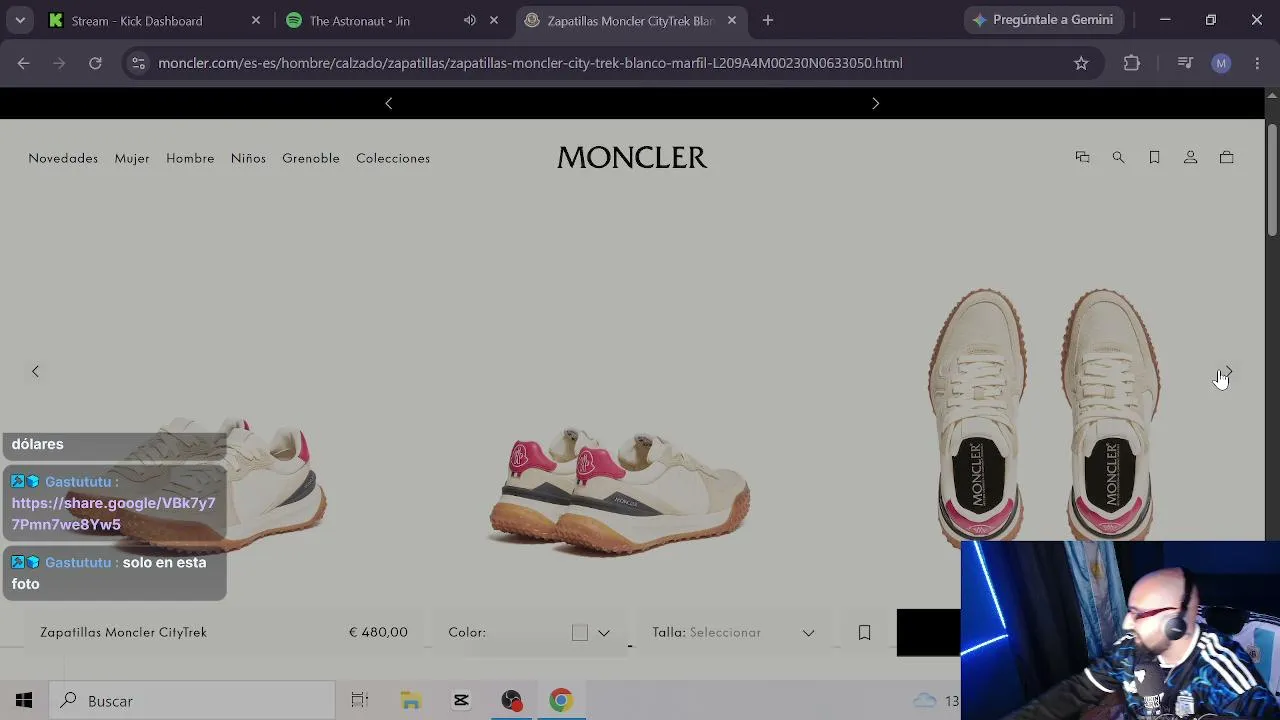Reload the current Moncler page
Image resolution: width=1280 pixels, height=720 pixels.
tap(95, 63)
